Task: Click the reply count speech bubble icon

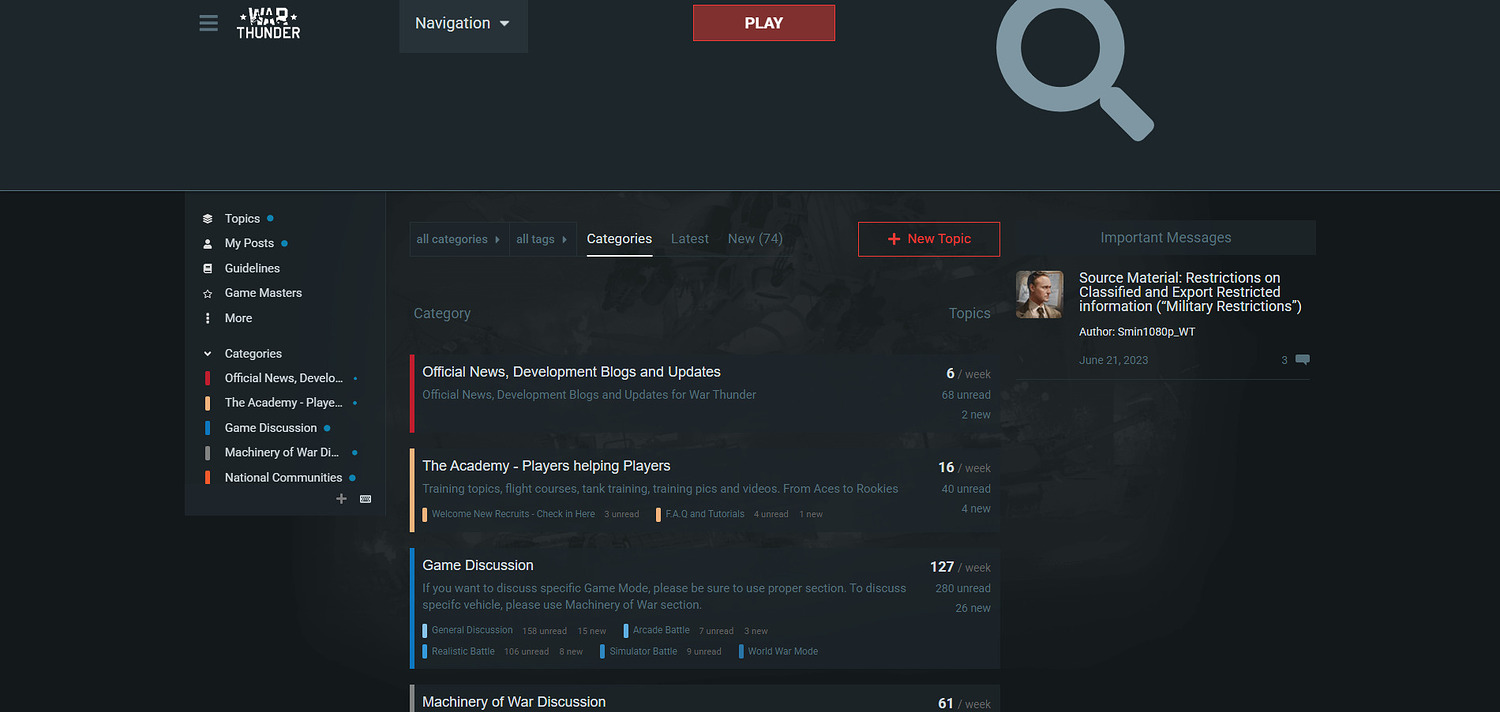Action: click(x=1302, y=360)
